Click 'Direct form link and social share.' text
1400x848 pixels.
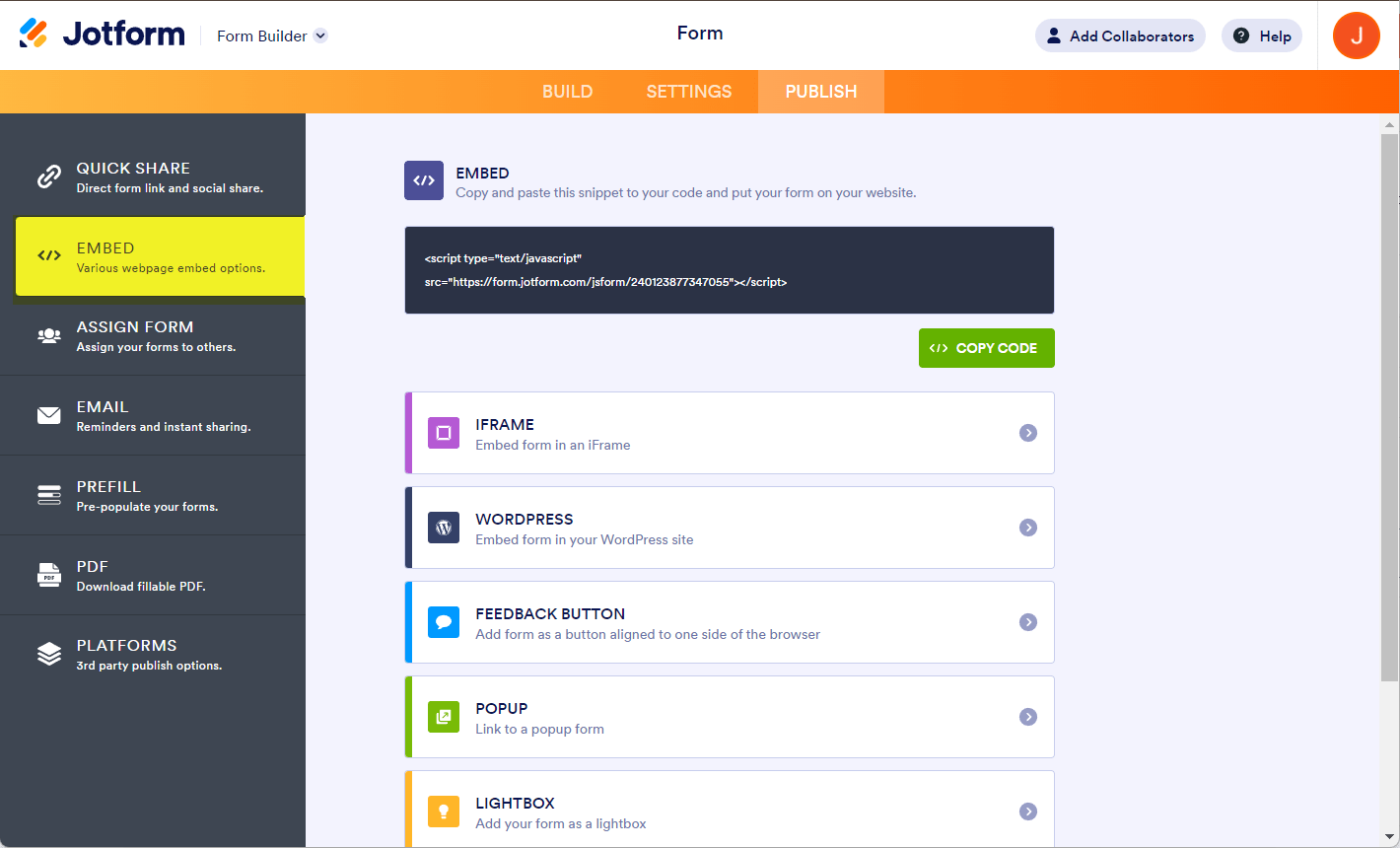point(170,188)
